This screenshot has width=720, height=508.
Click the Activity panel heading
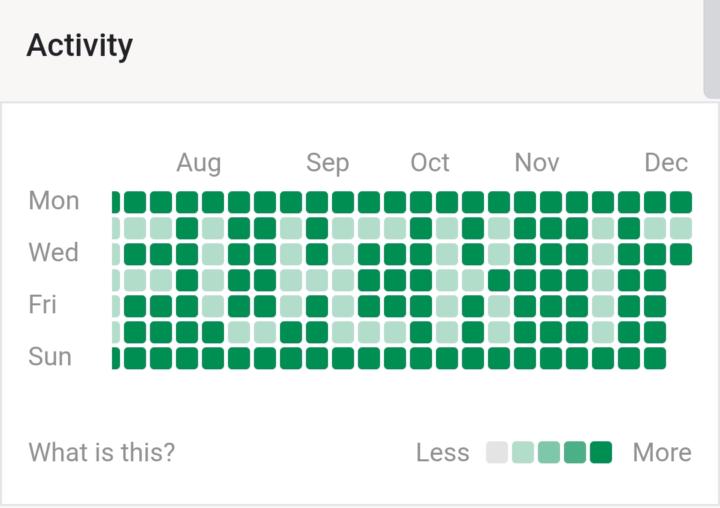pos(79,45)
